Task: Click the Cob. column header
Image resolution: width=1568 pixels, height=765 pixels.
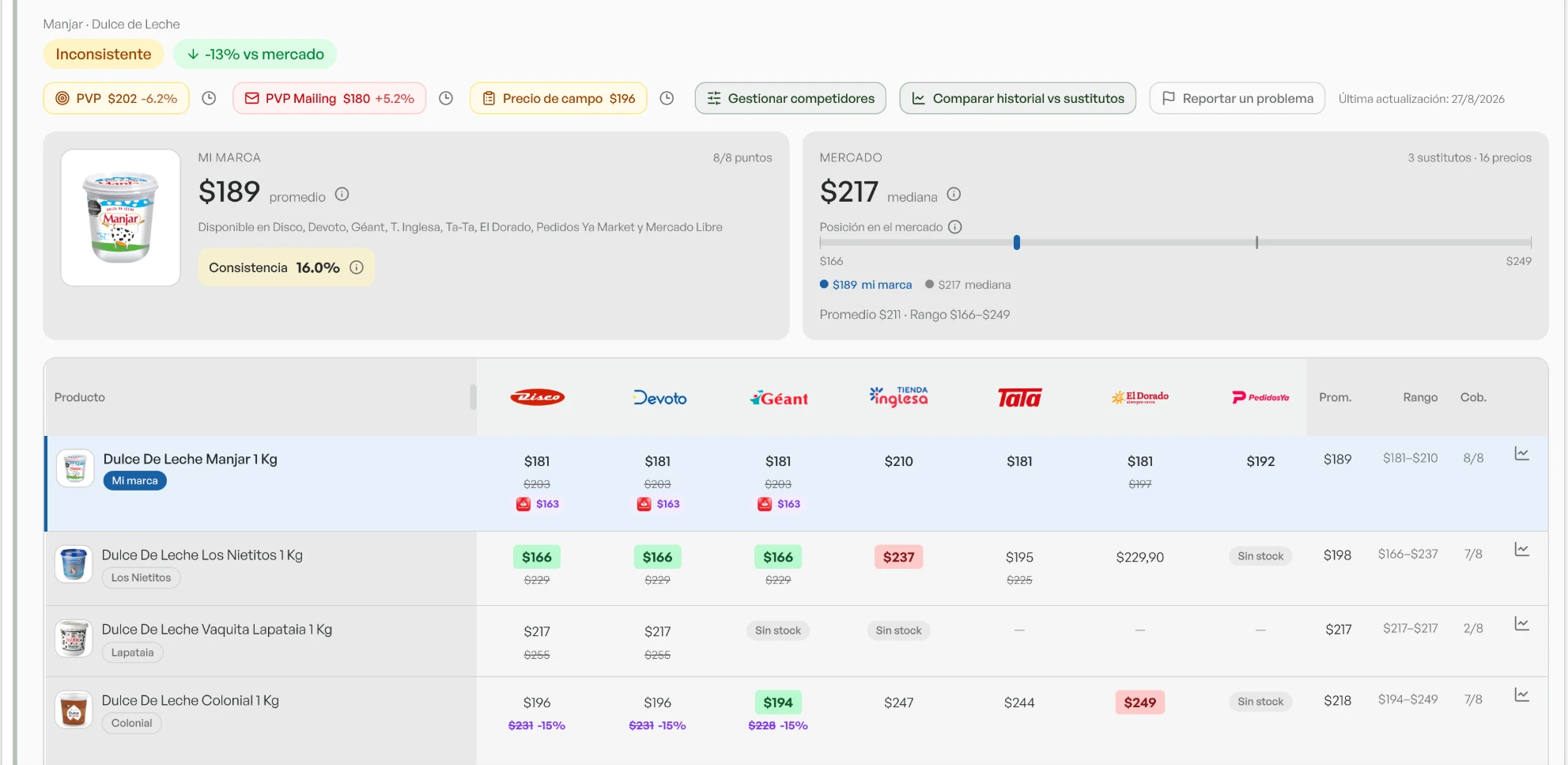Action: pyautogui.click(x=1474, y=397)
